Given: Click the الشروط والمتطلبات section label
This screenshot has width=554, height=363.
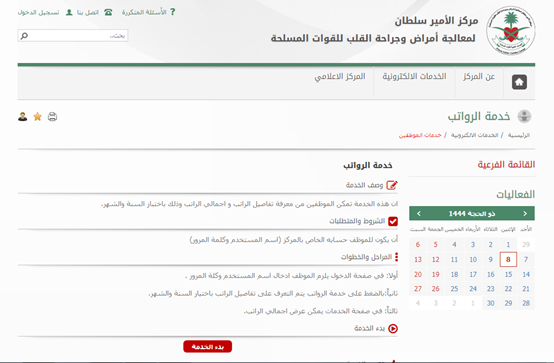Looking at the screenshot, I should (357, 221).
